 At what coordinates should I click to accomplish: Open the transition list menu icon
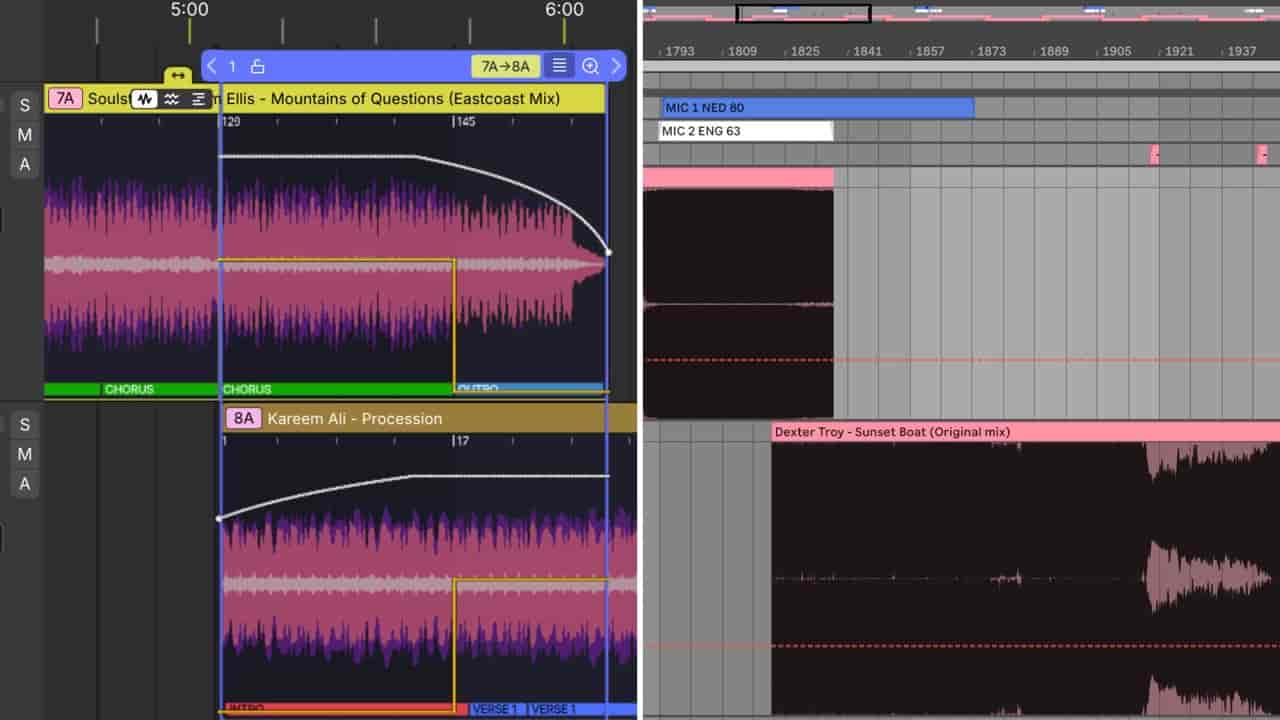pyautogui.click(x=559, y=66)
